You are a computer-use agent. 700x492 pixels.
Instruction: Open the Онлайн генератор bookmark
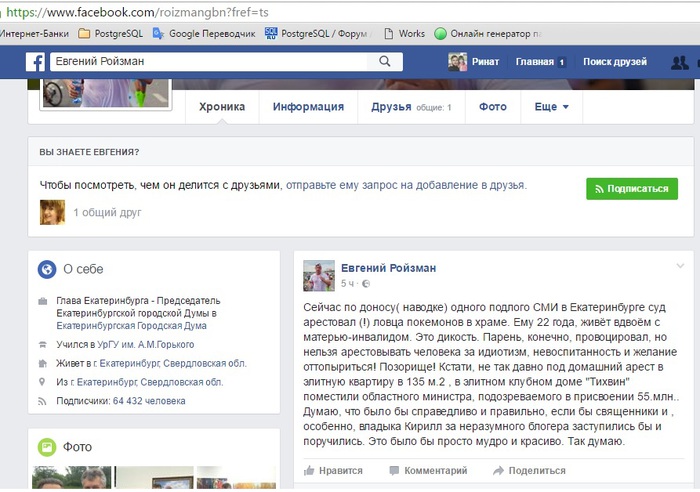pyautogui.click(x=488, y=33)
